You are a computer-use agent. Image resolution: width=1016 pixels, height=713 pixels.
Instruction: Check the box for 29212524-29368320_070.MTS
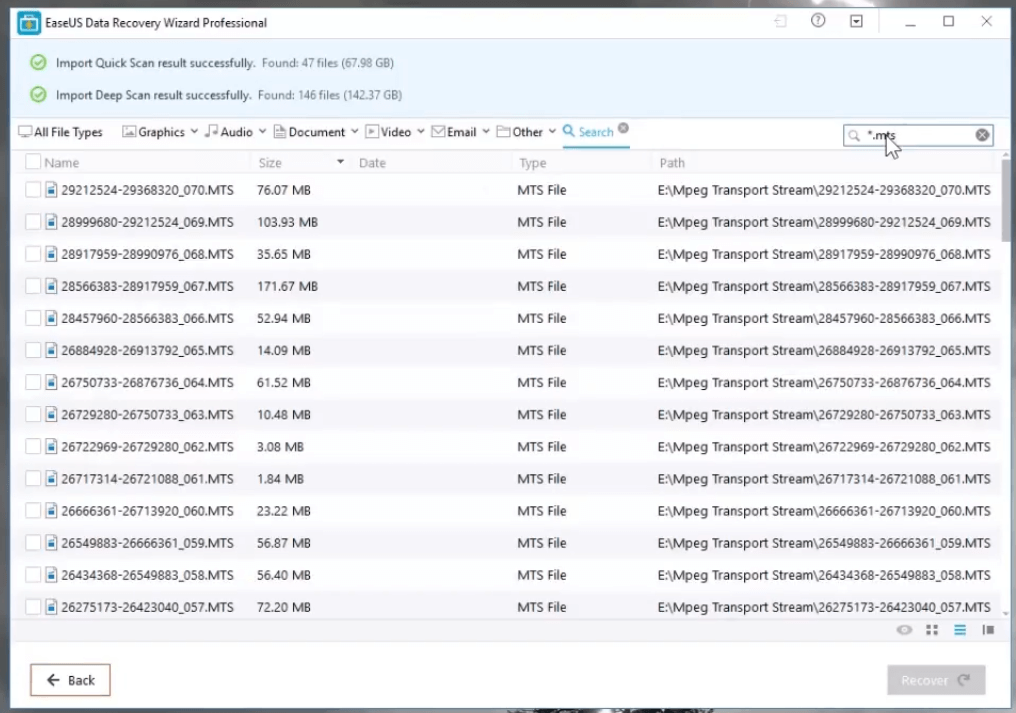[33, 190]
